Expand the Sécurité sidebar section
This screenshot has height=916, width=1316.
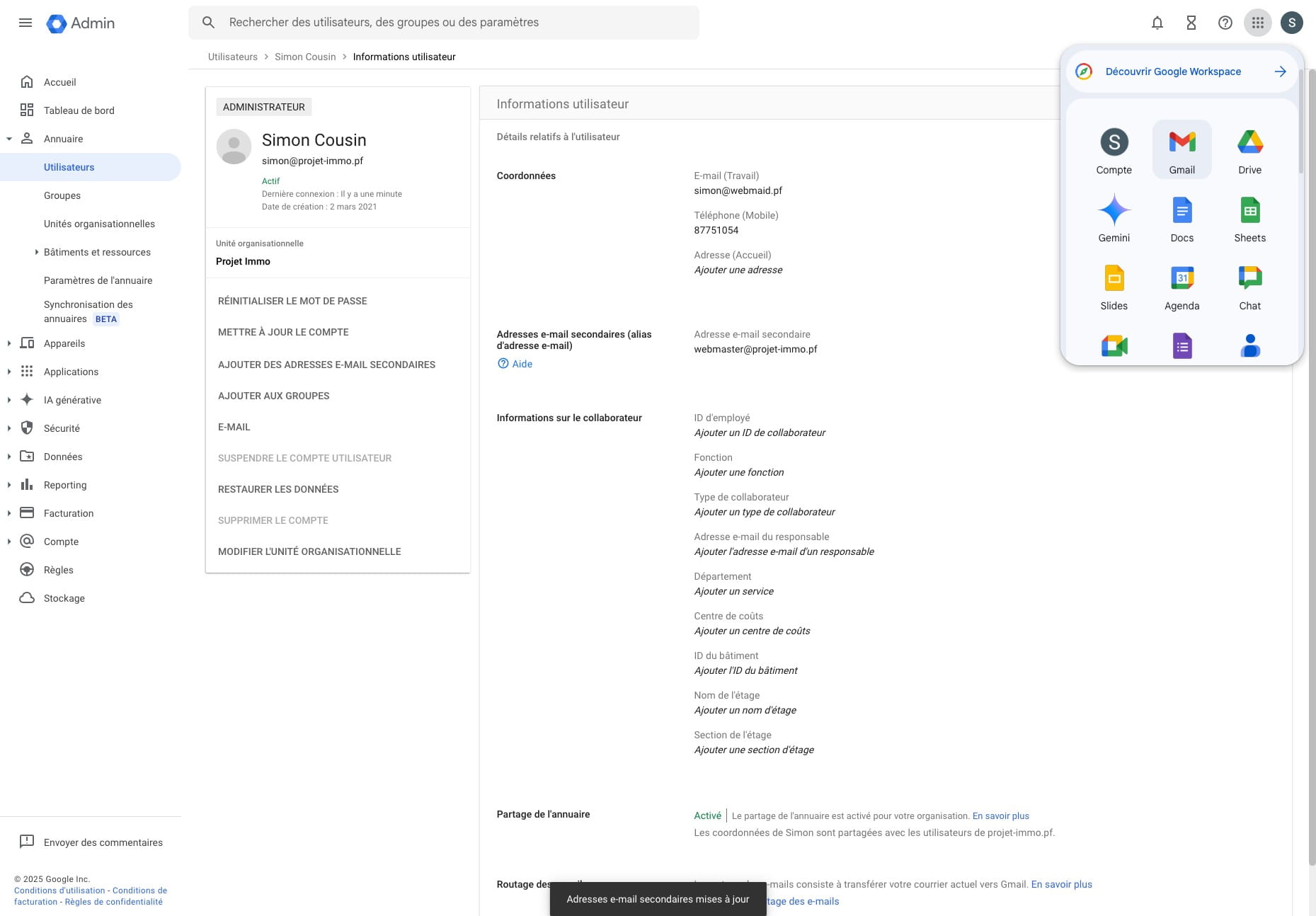9,428
